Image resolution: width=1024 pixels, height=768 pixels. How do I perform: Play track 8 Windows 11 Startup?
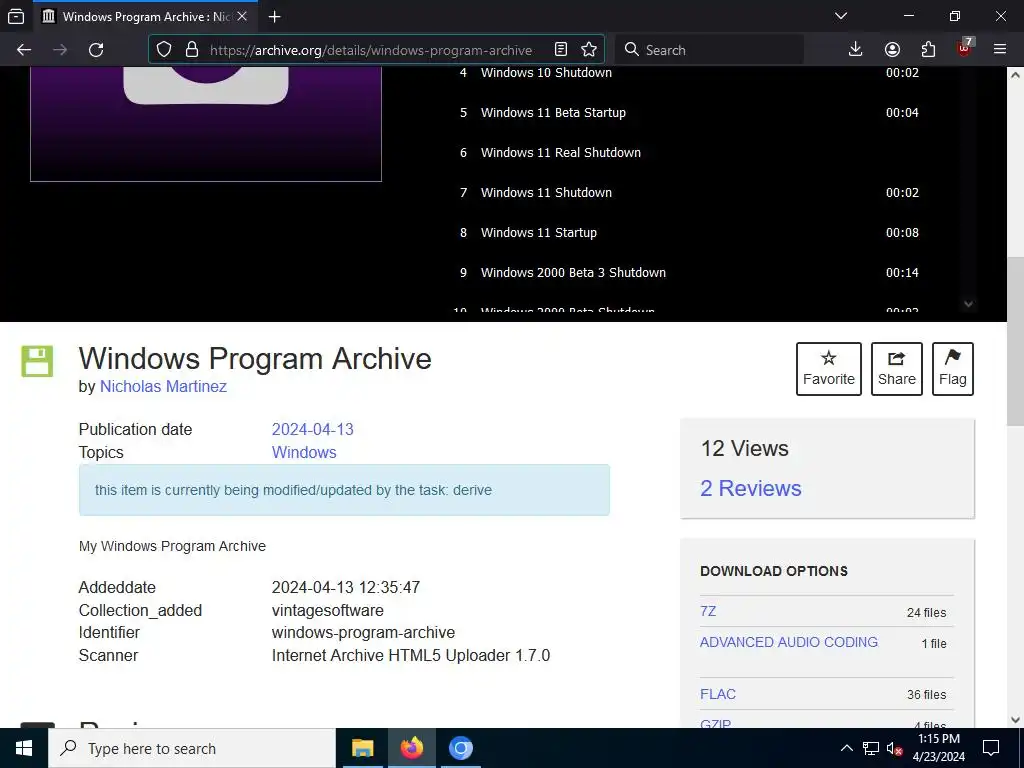[x=688, y=232]
